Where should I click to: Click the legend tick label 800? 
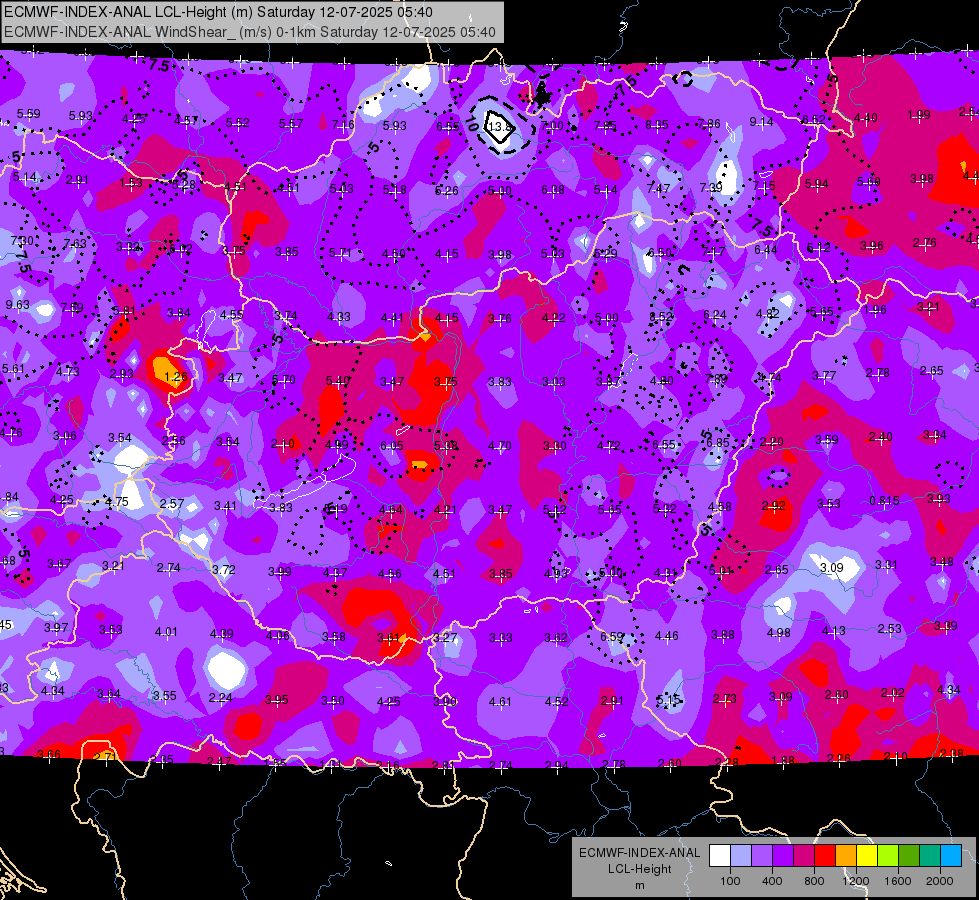tap(814, 881)
